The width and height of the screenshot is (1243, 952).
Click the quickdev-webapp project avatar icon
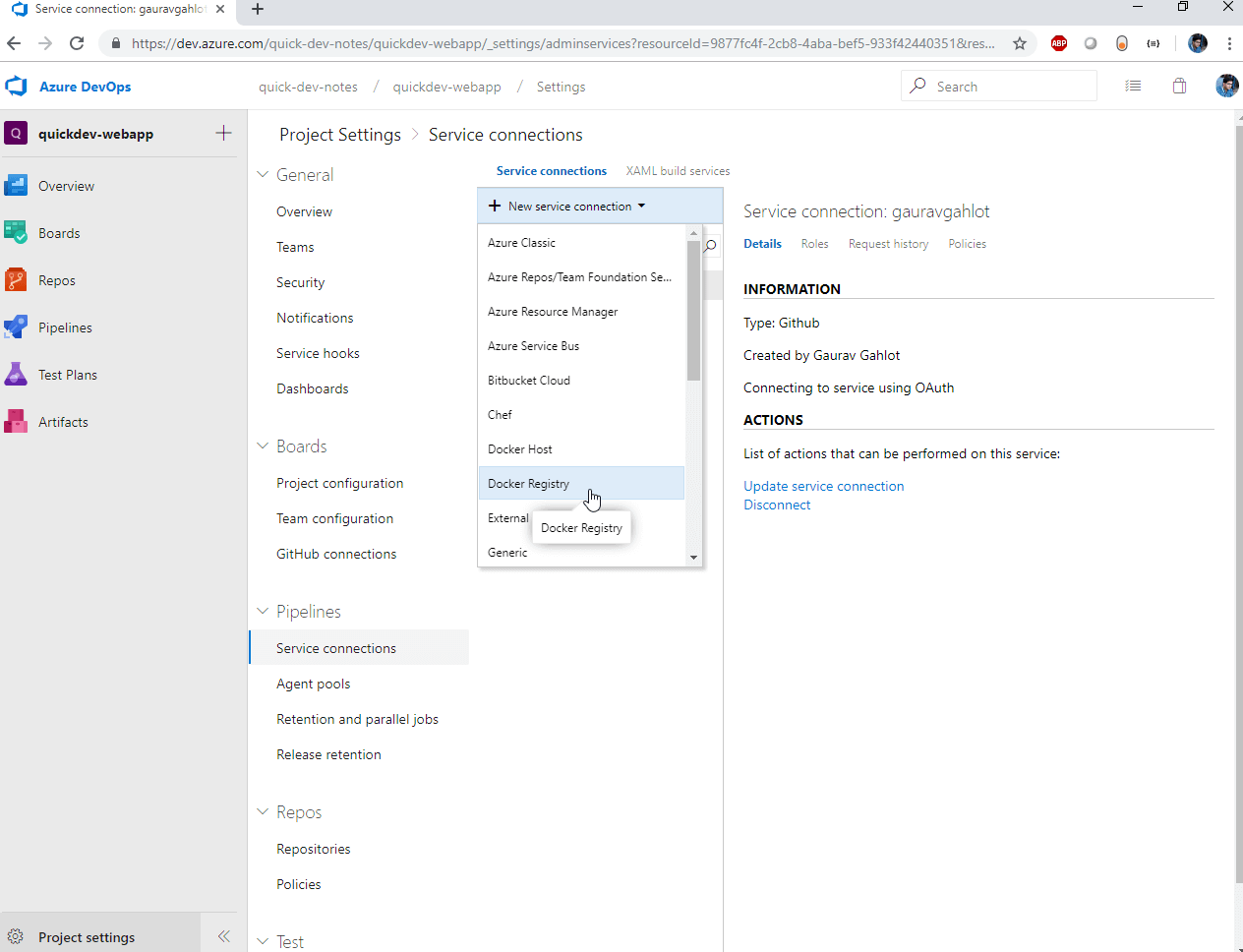coord(16,134)
